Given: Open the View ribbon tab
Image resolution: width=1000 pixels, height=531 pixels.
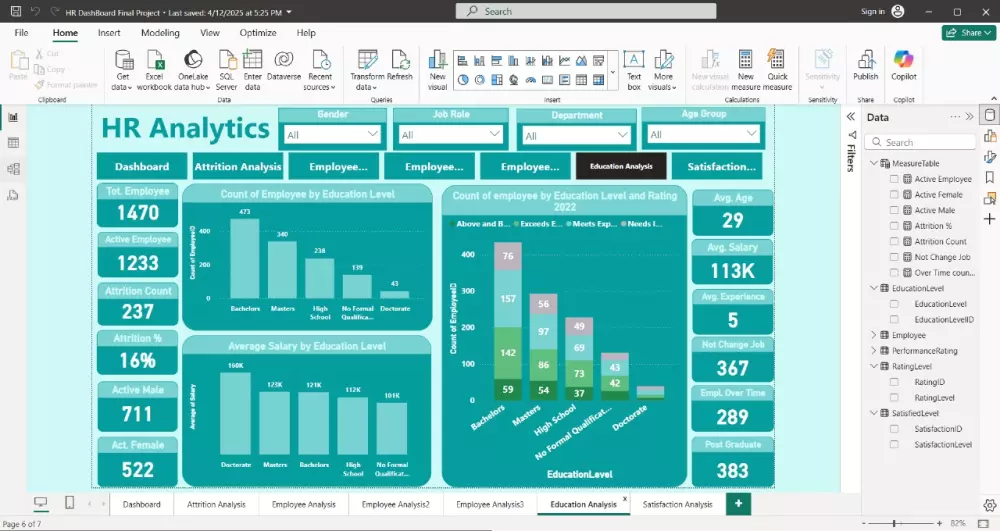Looking at the screenshot, I should tap(210, 33).
